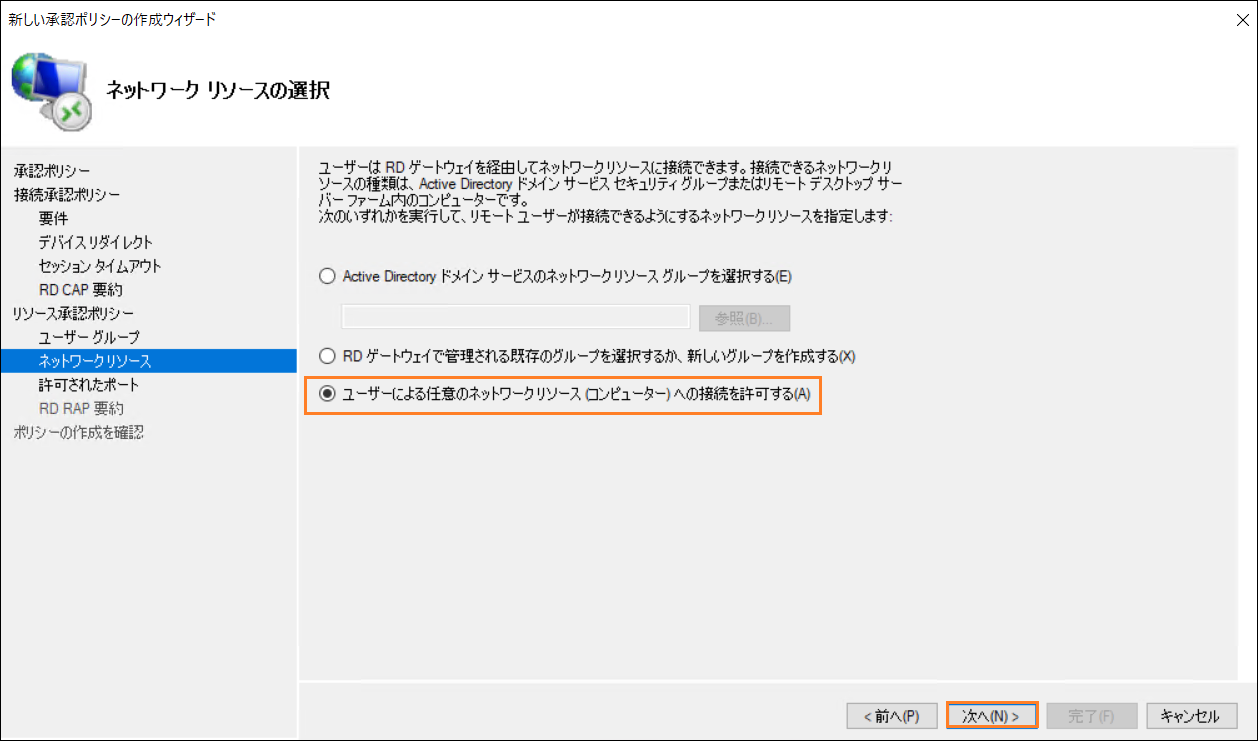Open the 接続承認ポリシー step in the sidebar

pos(67,194)
